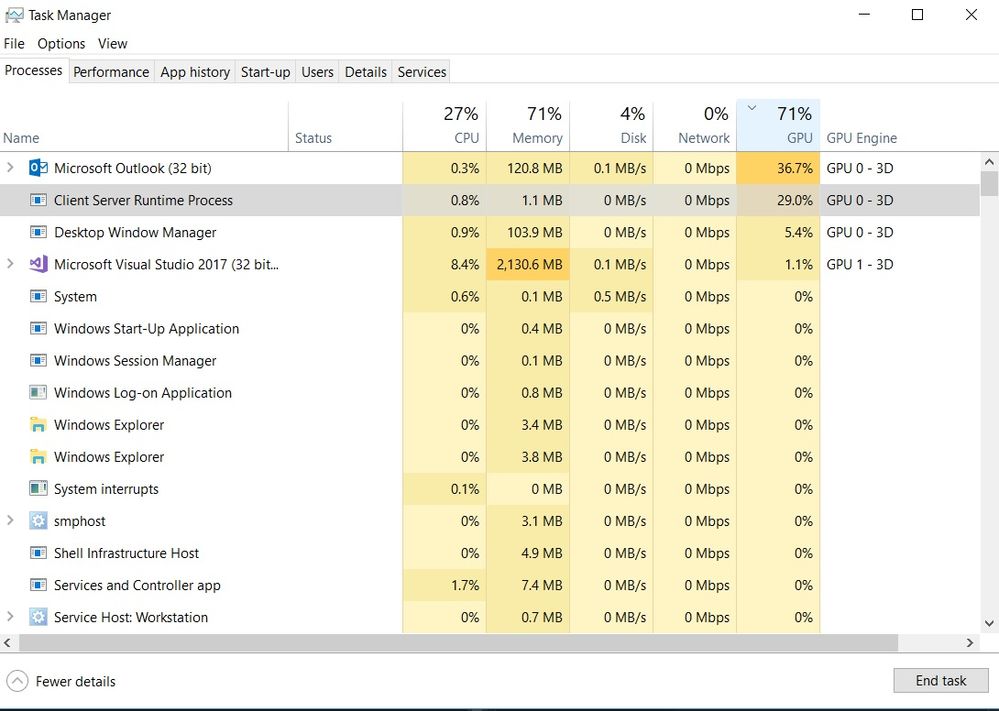This screenshot has height=711, width=999.
Task: Maximize the Task Manager window
Action: tap(917, 15)
